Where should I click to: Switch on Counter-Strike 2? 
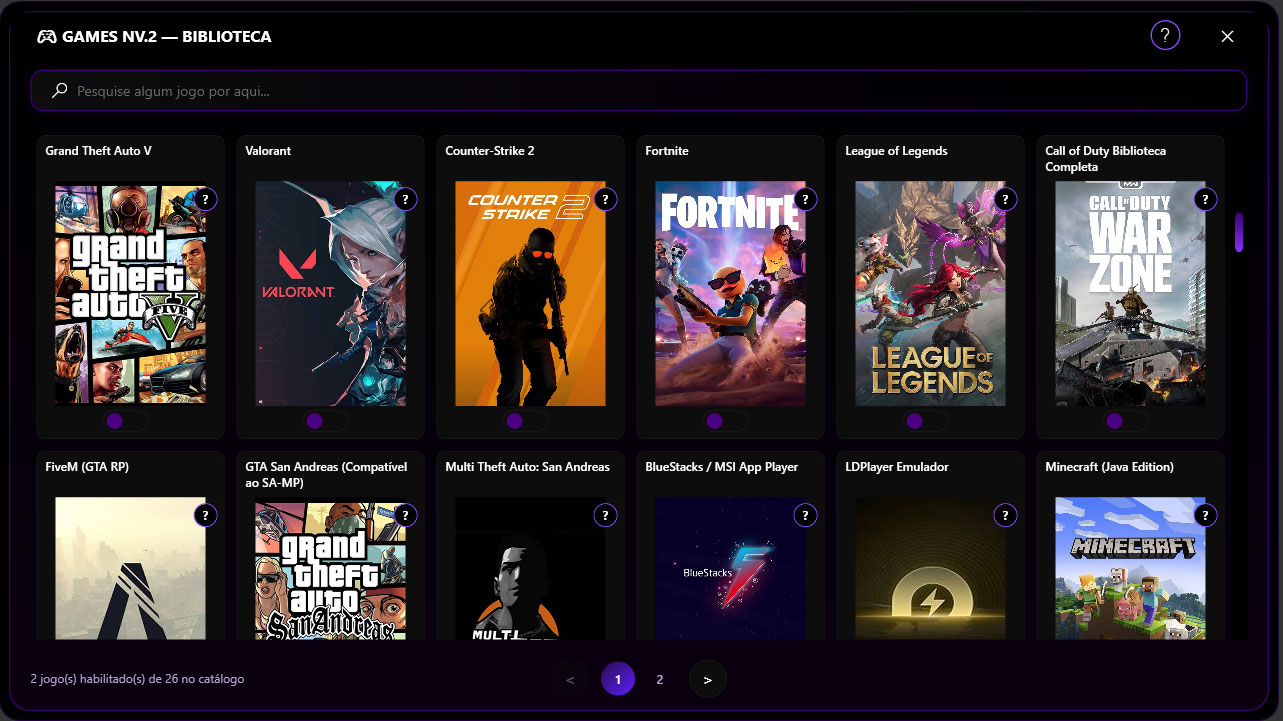pos(526,421)
